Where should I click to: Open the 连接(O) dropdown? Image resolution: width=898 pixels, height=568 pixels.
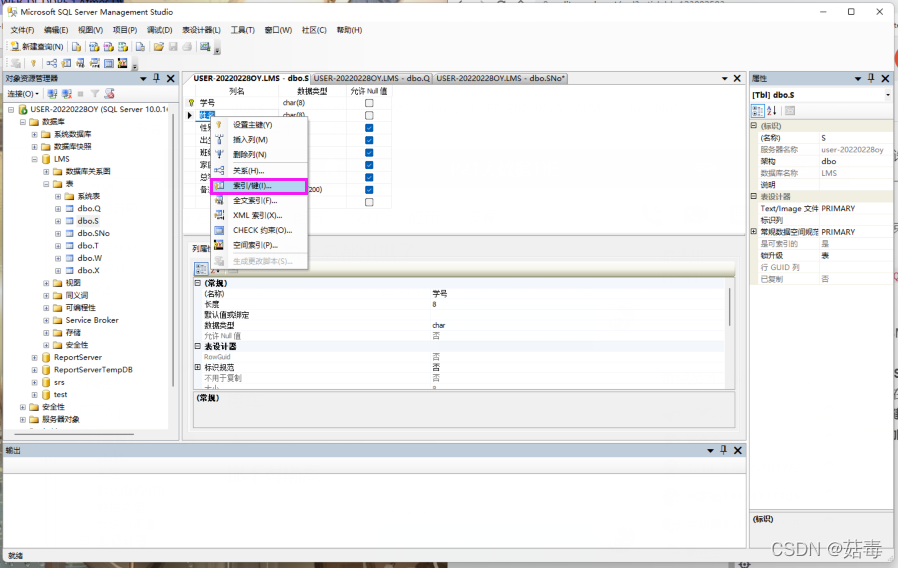tap(23, 93)
